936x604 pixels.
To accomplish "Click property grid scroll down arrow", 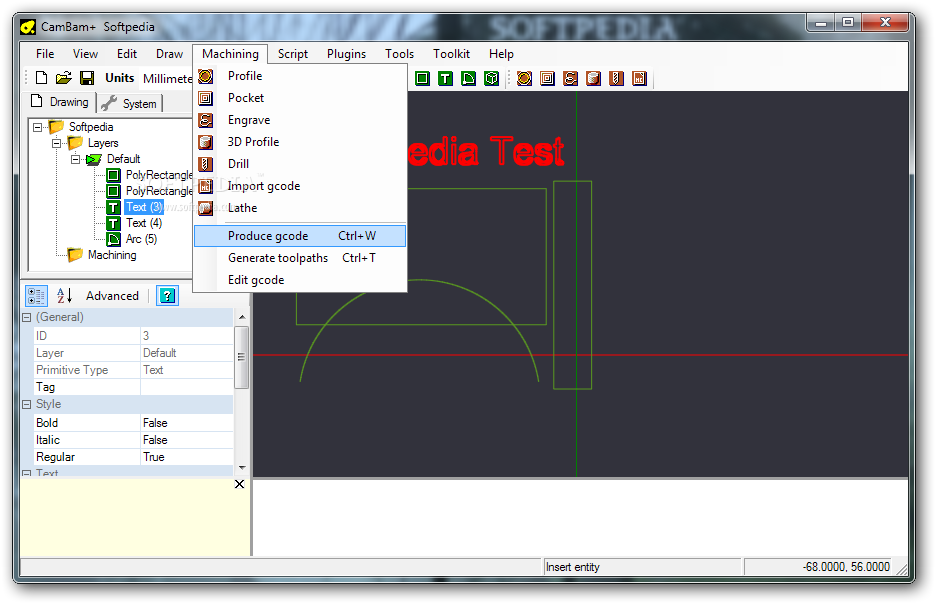I will 242,468.
